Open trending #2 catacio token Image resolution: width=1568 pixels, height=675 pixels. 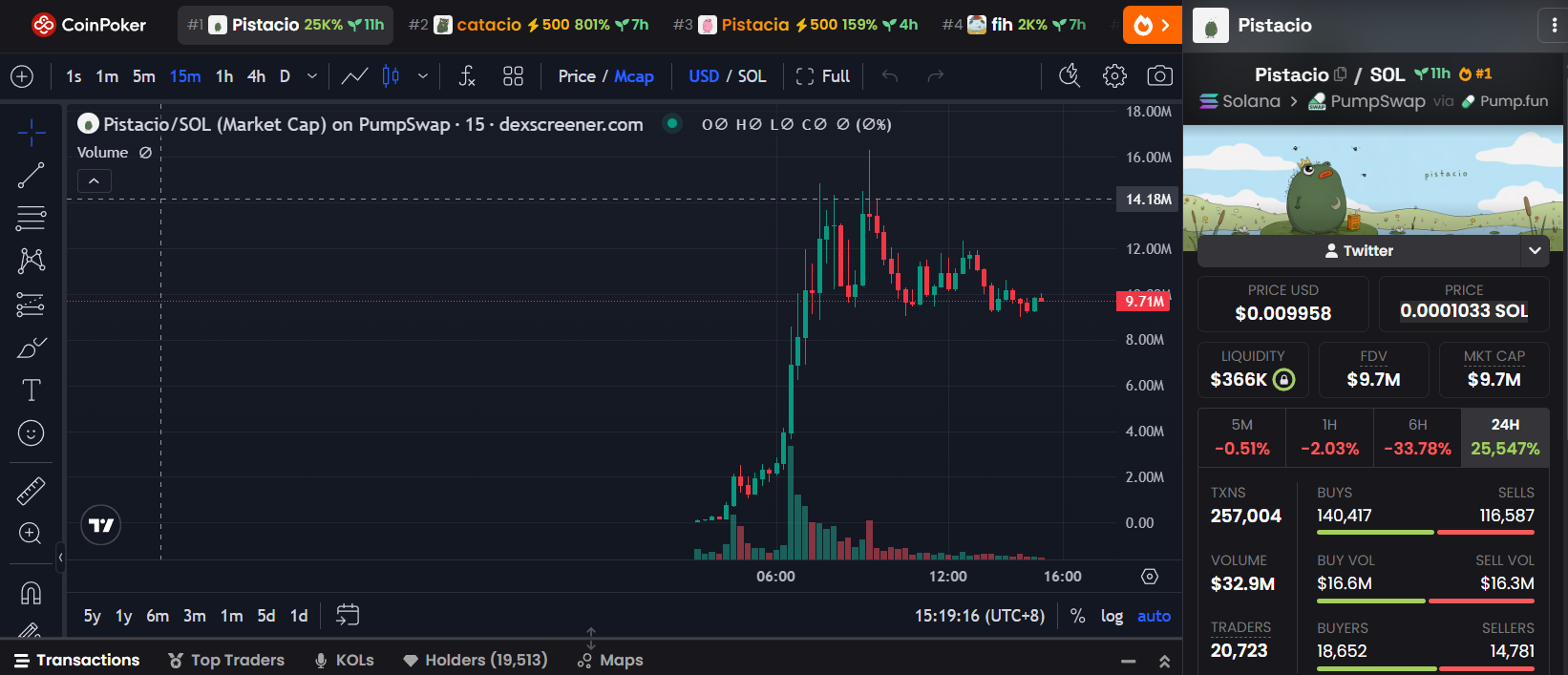tap(529, 25)
